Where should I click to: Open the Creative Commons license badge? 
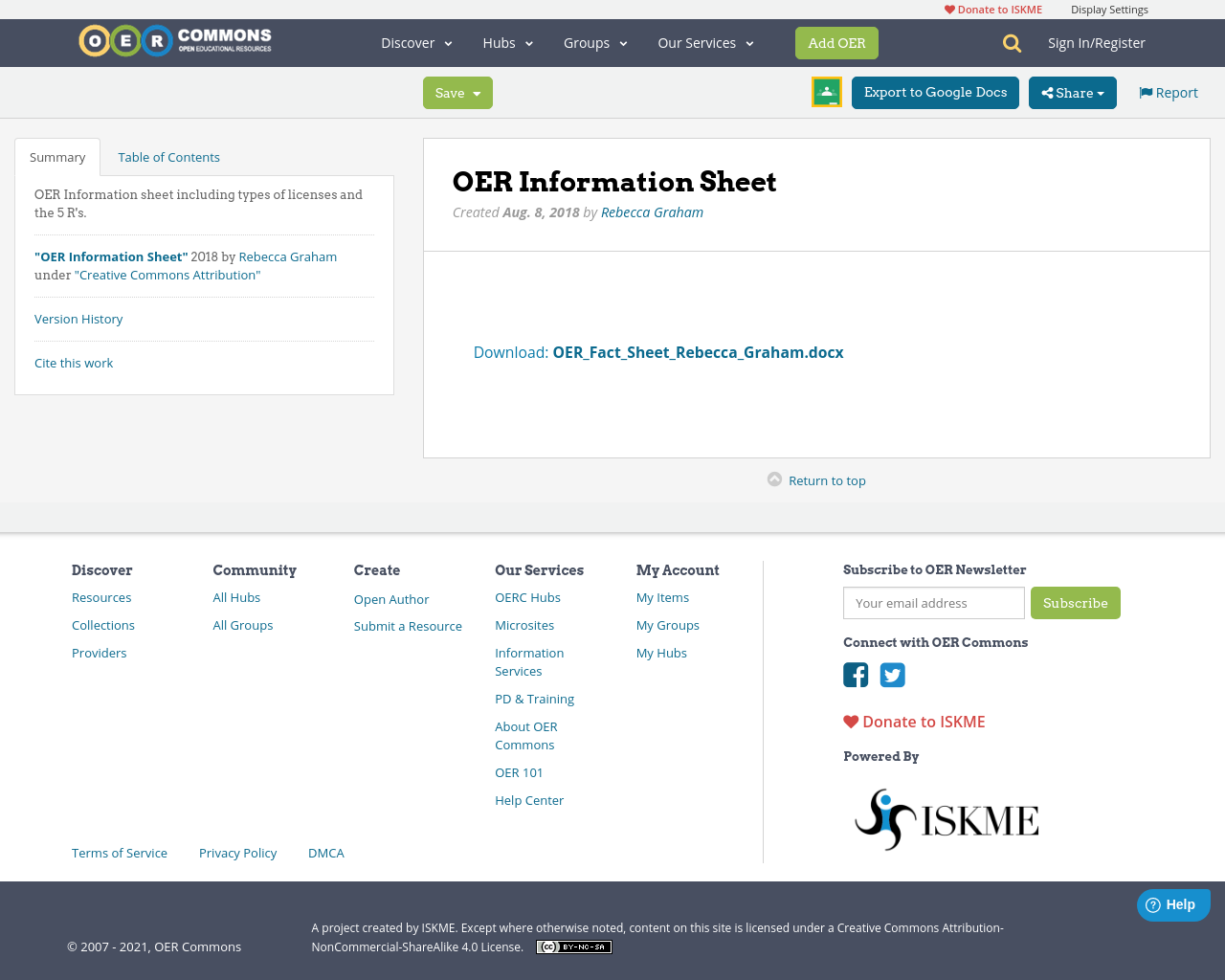tap(573, 947)
